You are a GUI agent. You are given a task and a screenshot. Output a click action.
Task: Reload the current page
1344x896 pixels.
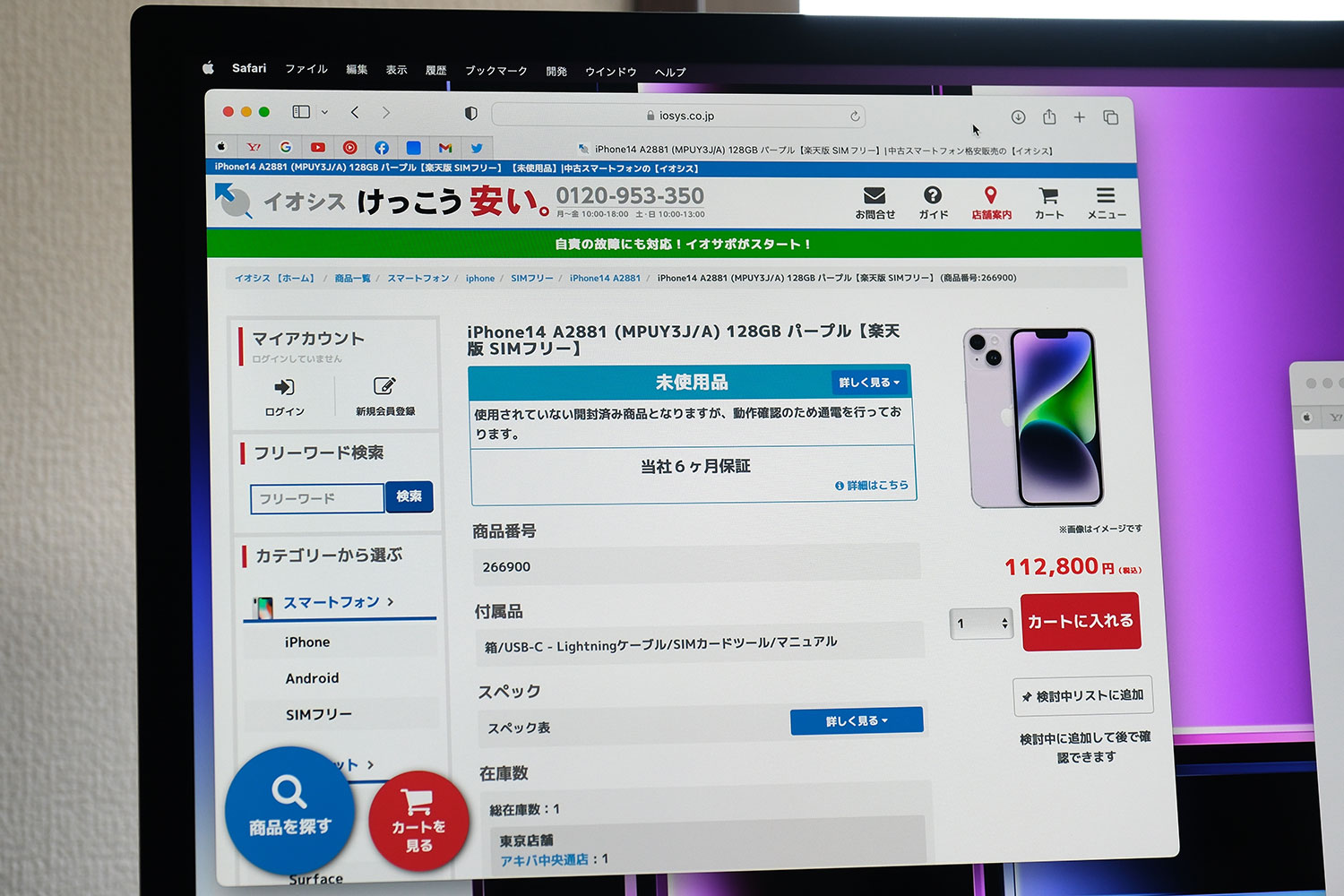[x=855, y=116]
